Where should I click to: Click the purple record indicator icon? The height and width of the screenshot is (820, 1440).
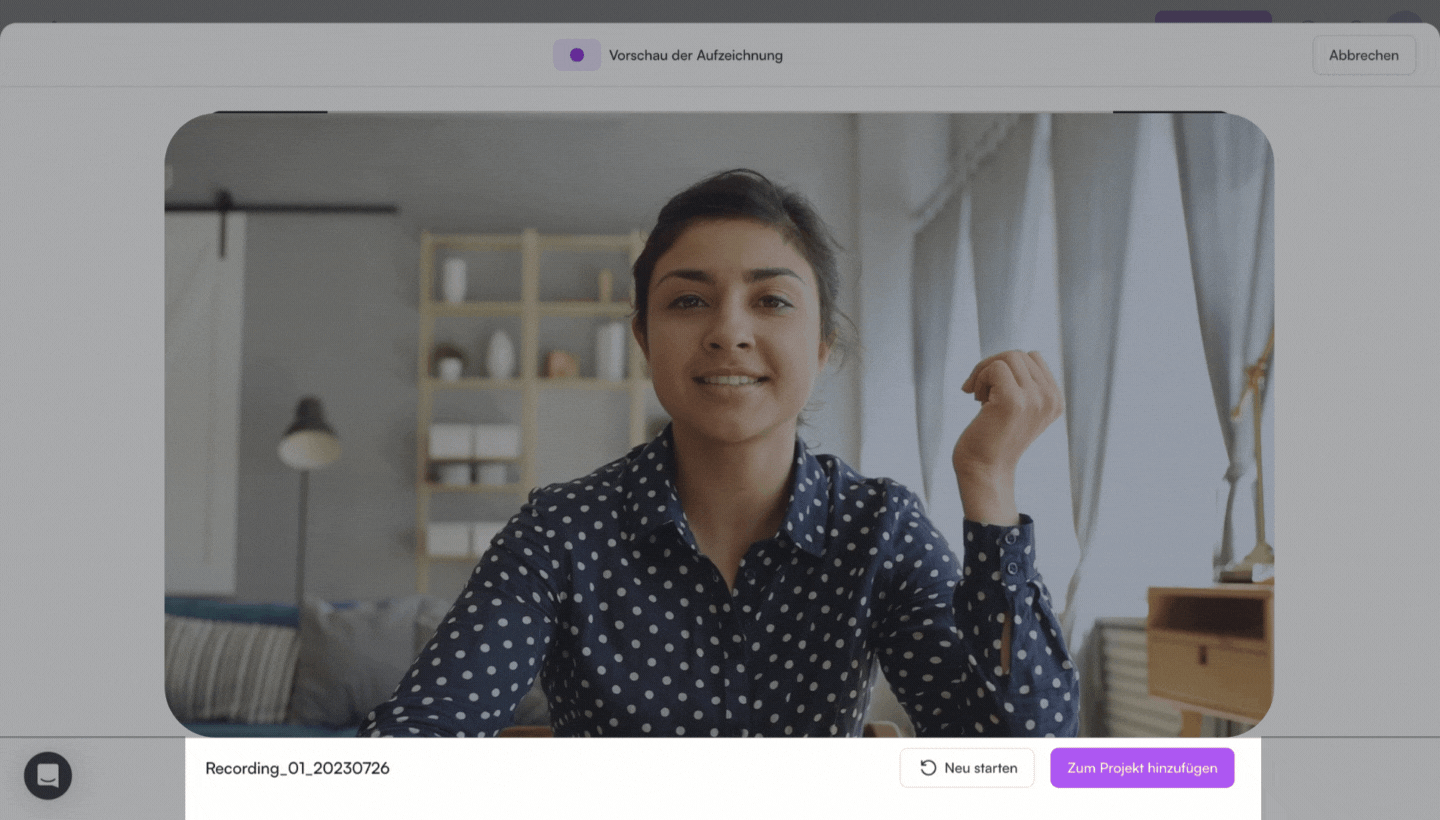[577, 55]
